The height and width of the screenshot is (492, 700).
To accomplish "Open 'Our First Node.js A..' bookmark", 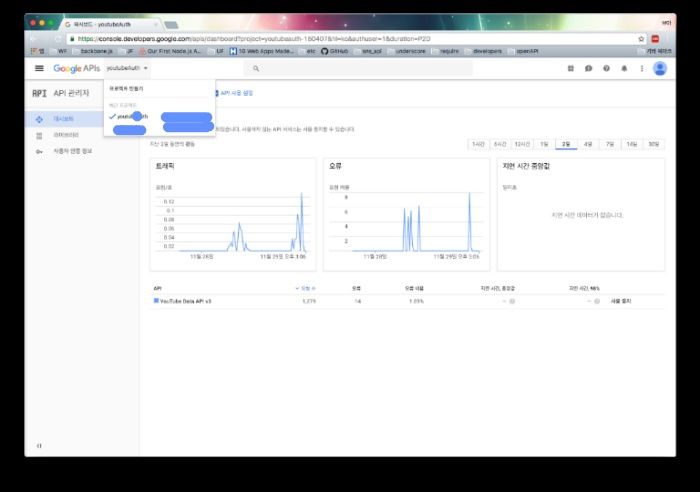I will pos(170,51).
